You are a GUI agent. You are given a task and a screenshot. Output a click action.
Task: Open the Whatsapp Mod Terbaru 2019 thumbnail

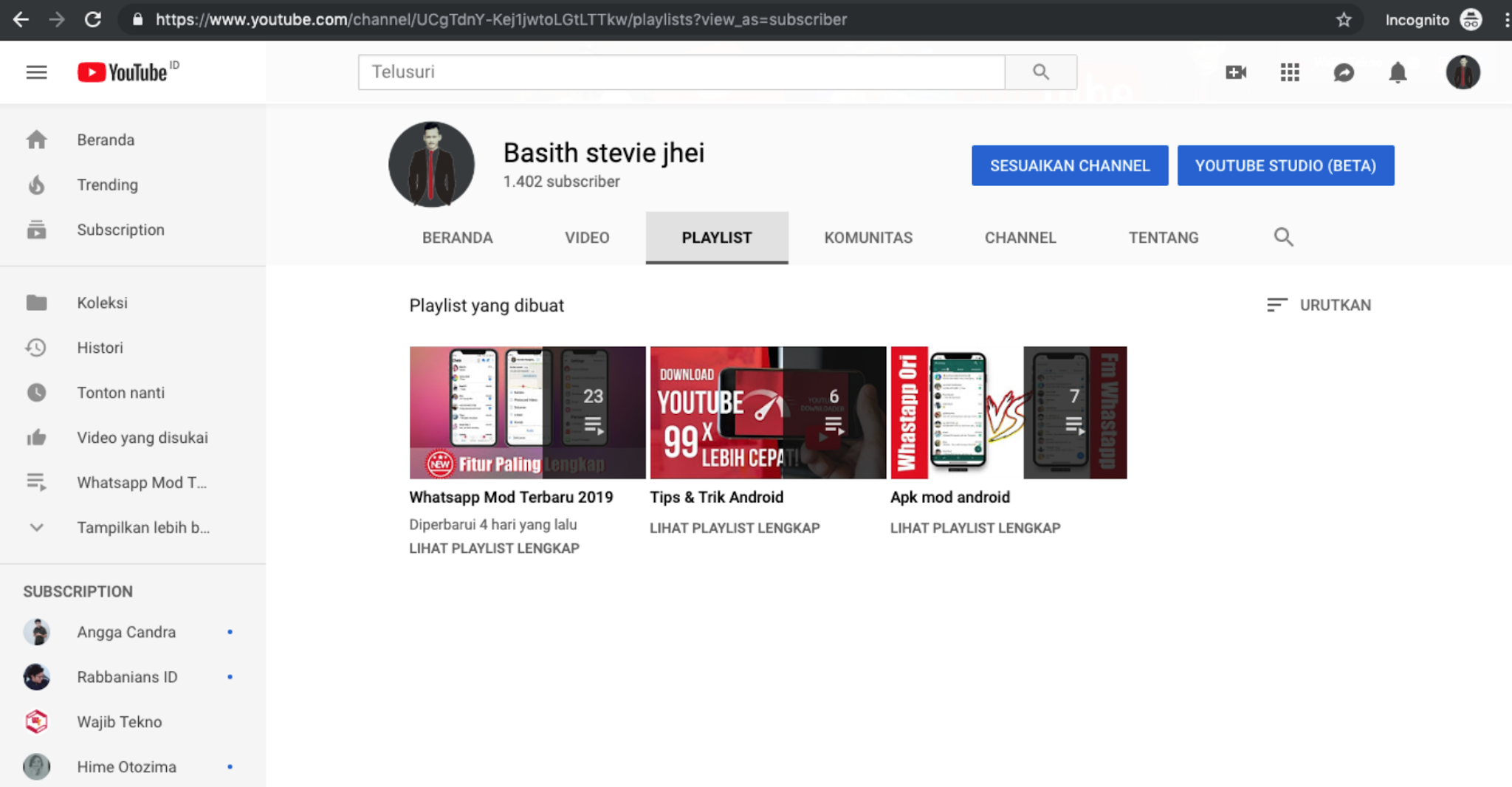(527, 413)
